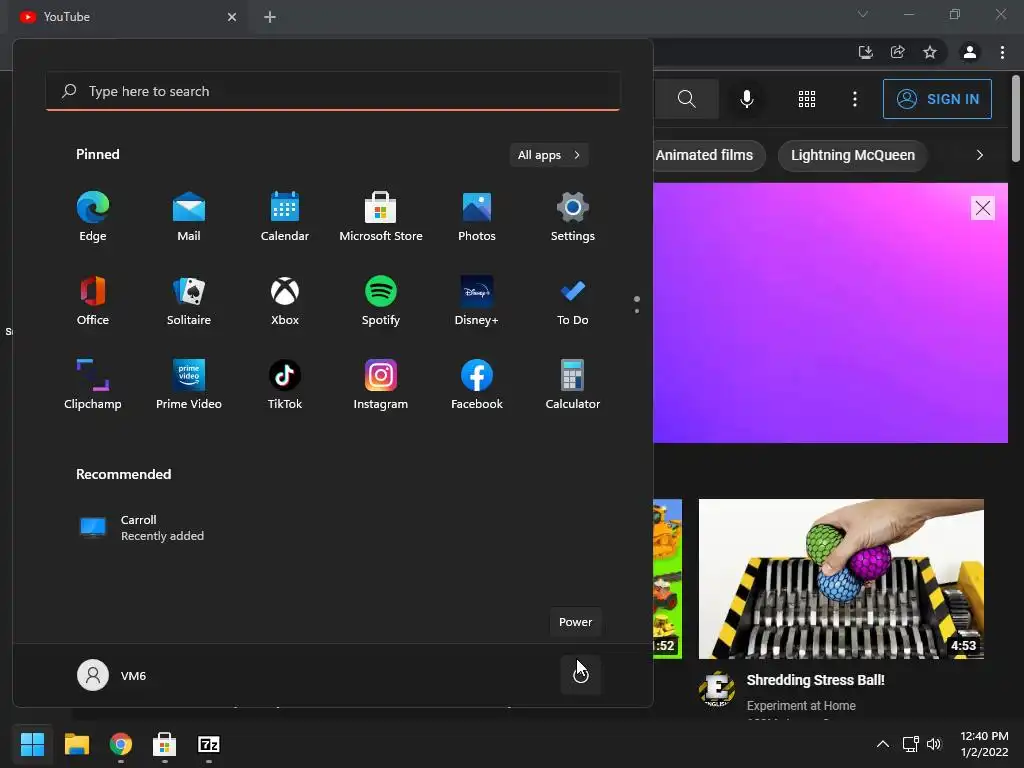The image size is (1024, 768).
Task: Launch the Mail app
Action: [x=189, y=217]
